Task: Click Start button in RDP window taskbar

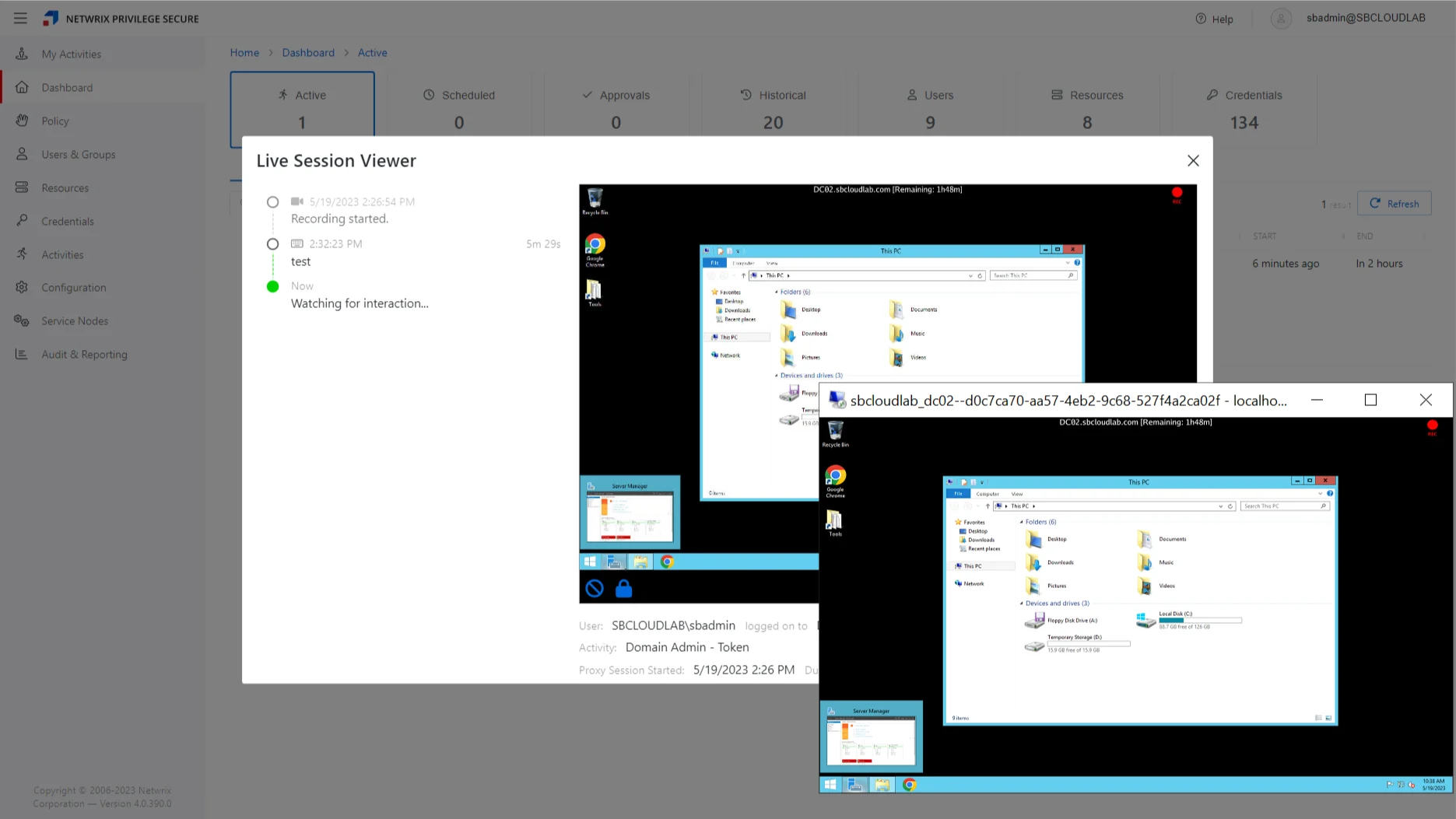Action: tap(830, 784)
